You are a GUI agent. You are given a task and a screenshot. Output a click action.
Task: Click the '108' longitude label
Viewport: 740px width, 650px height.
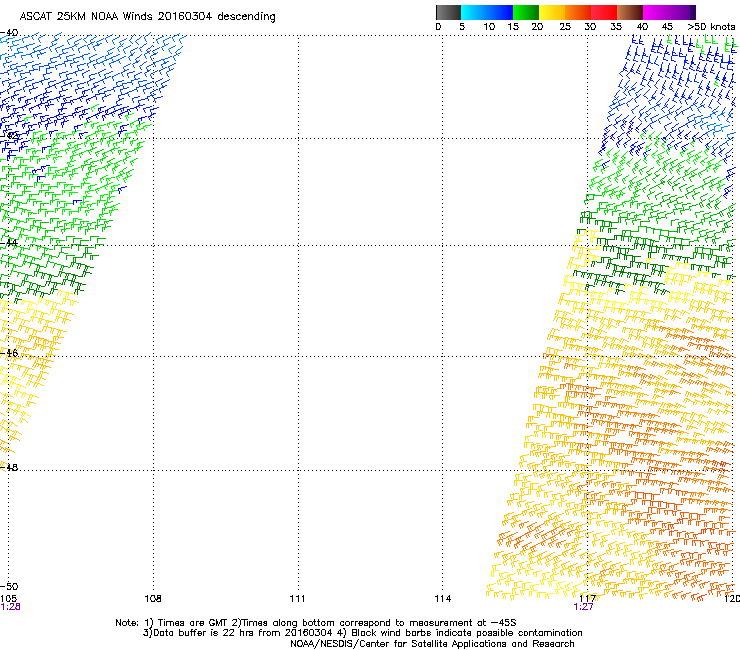click(x=153, y=598)
